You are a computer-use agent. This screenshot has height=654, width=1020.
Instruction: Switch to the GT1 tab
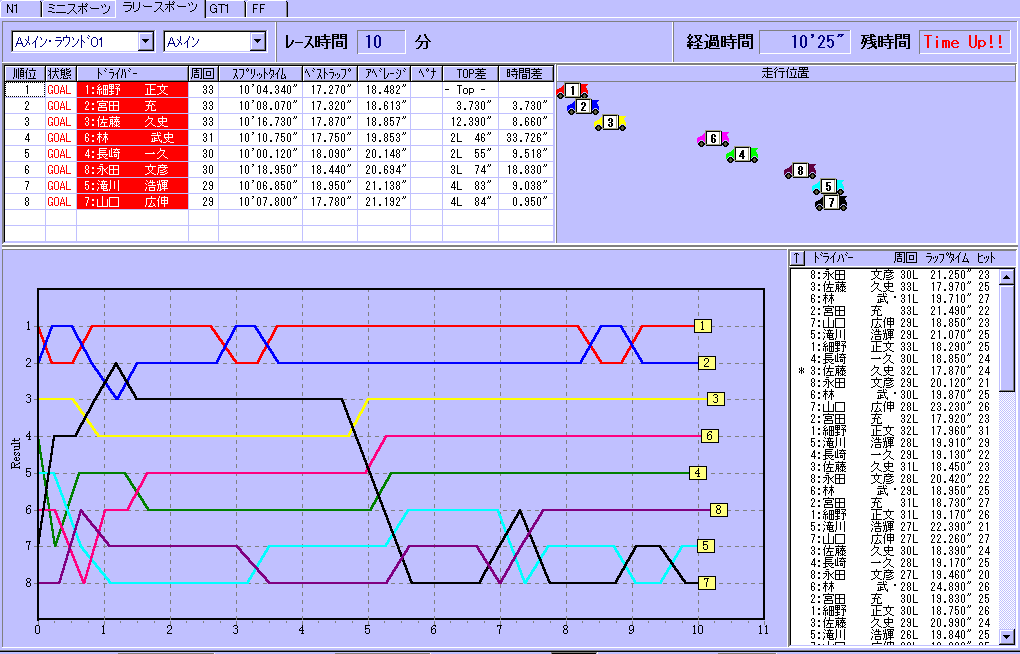[220, 8]
